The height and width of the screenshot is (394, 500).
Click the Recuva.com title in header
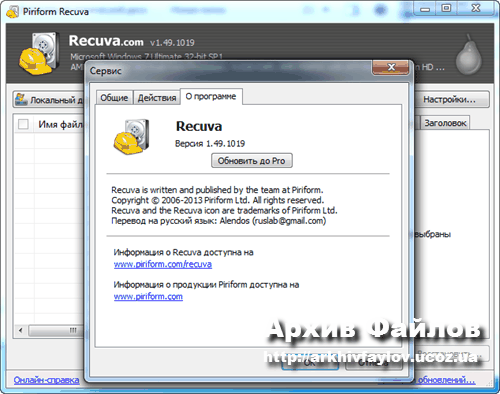click(106, 41)
